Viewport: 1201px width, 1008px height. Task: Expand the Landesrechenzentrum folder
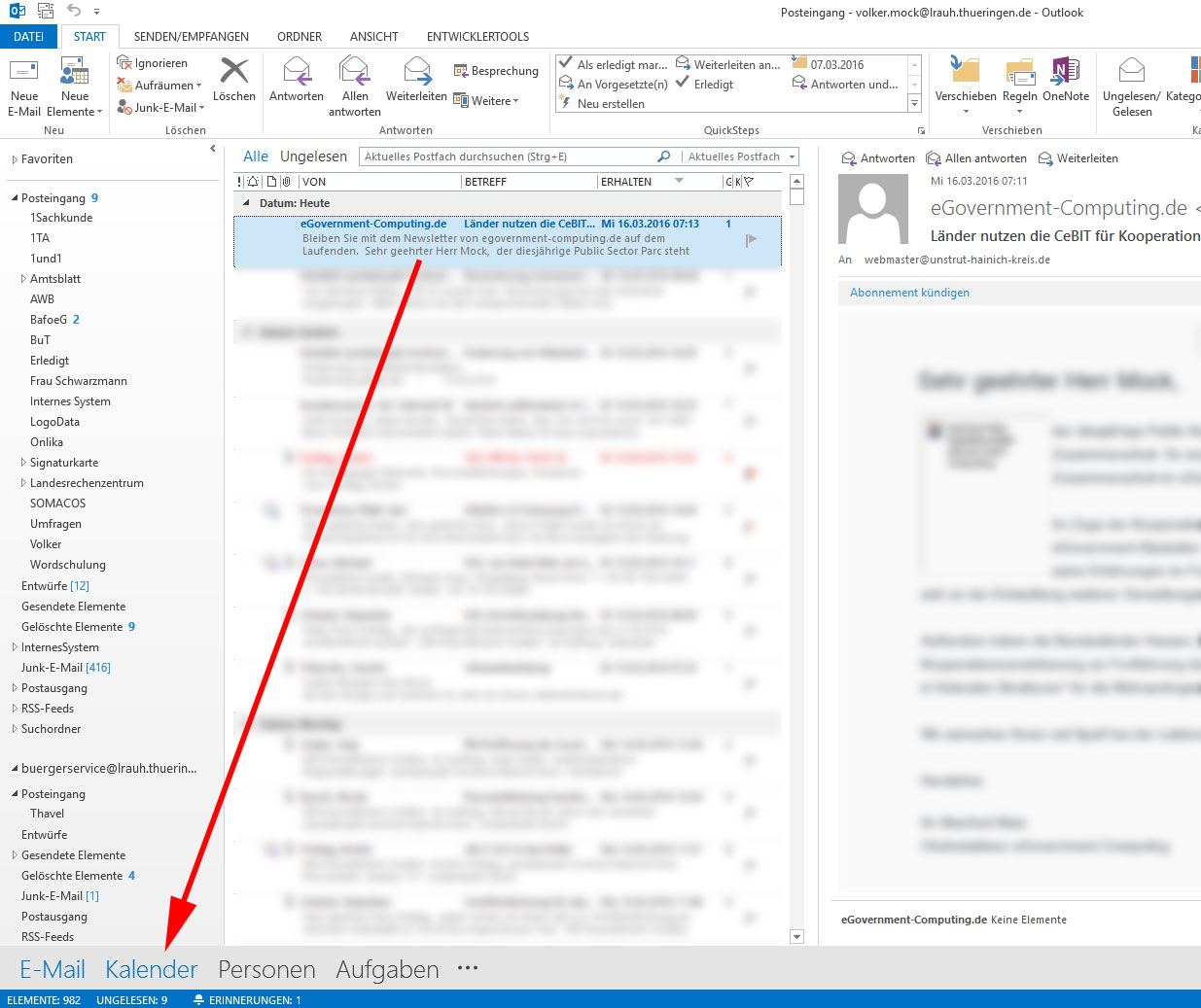point(23,483)
